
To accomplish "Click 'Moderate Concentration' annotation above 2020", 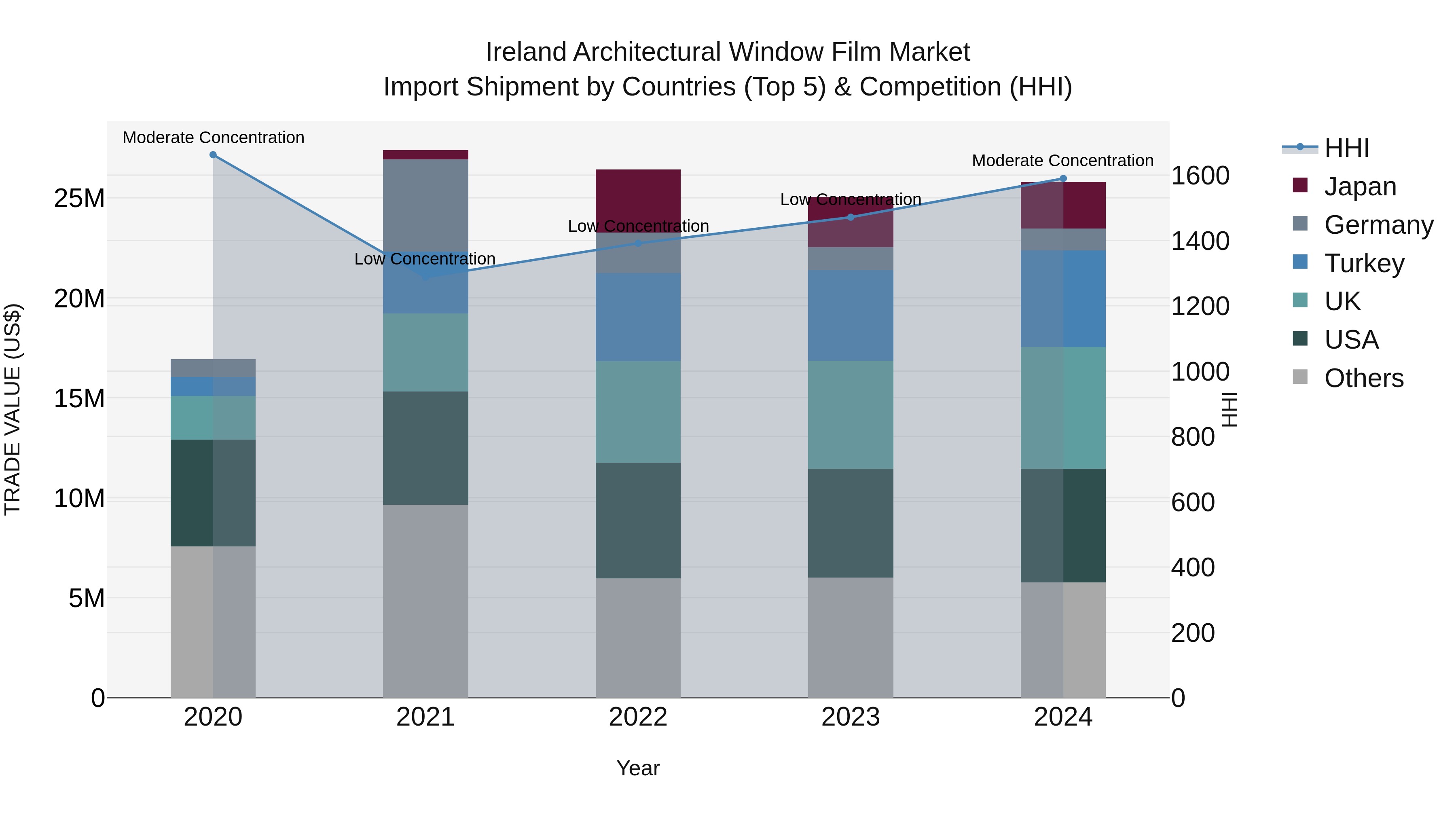I will [x=214, y=138].
